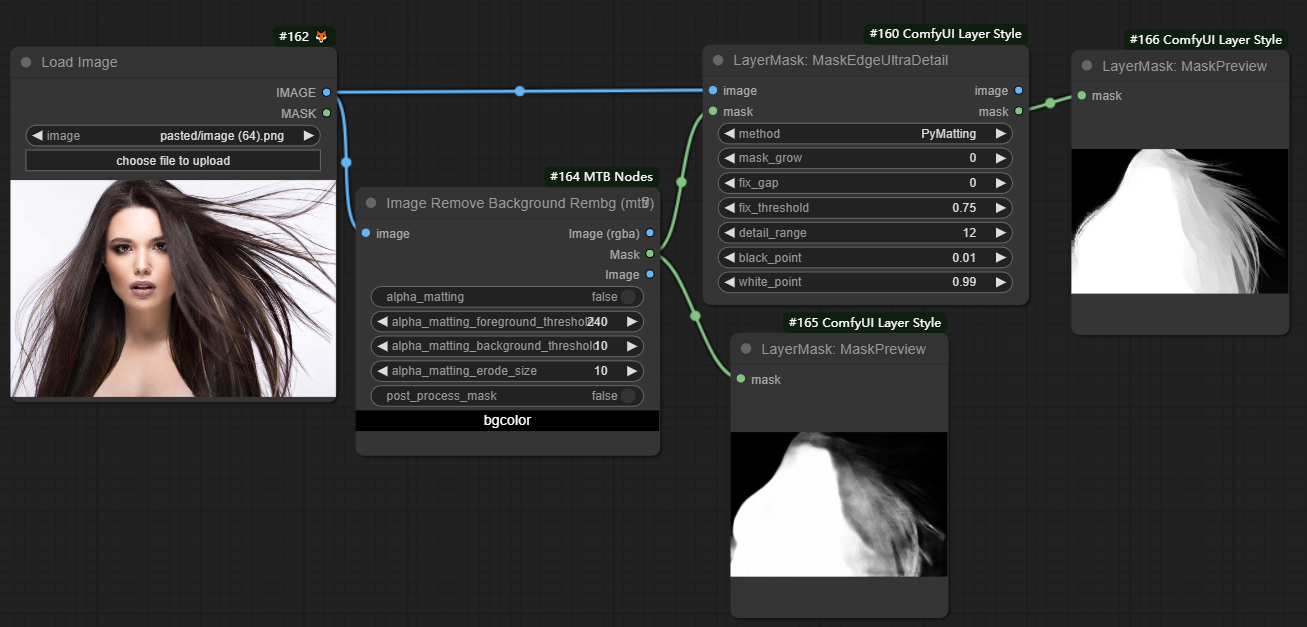Click the Image Remove Background Rembg collapse dot
Screen dimensions: 1307x627
tap(371, 203)
